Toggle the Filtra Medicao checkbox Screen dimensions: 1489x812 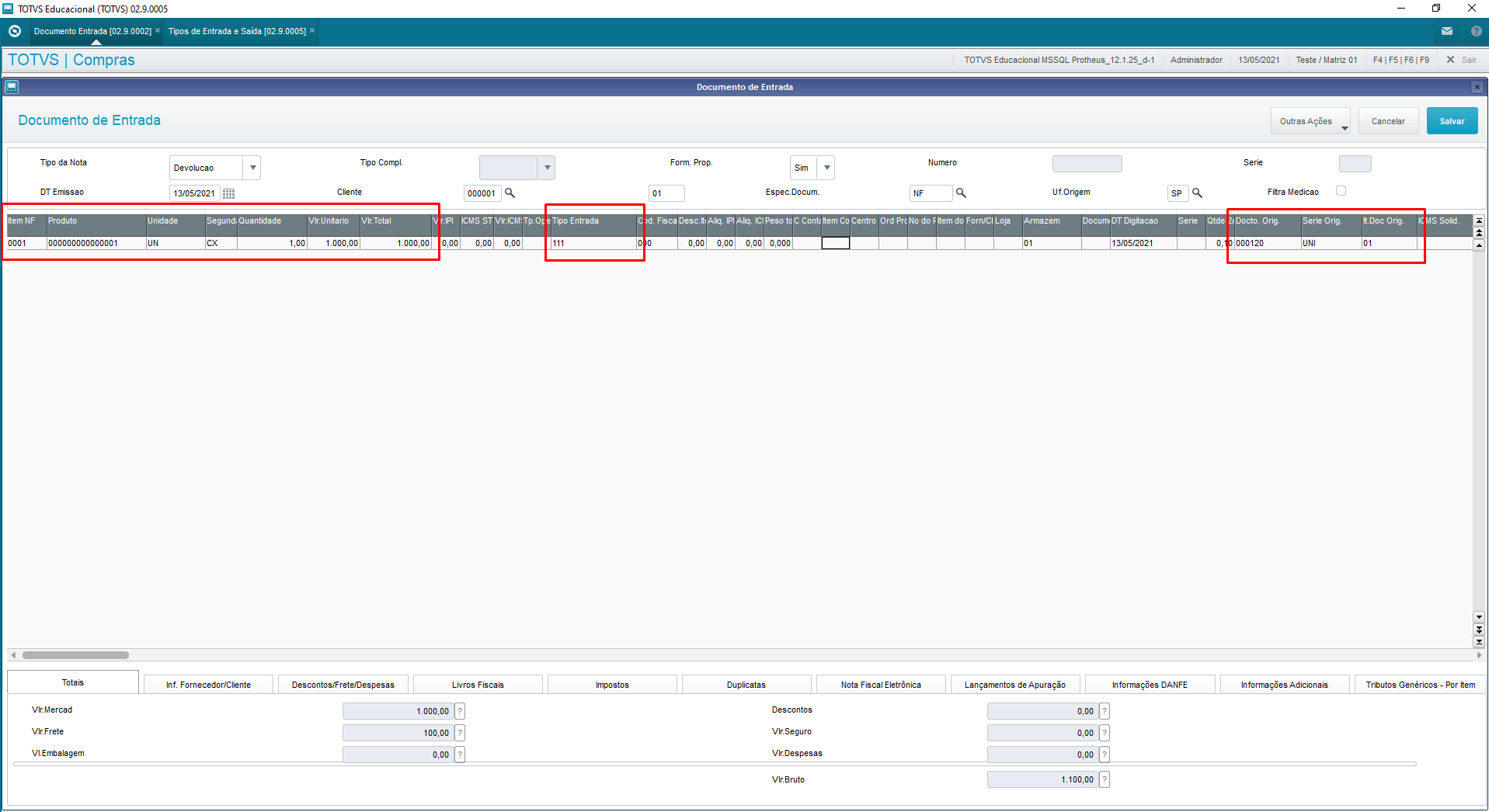coord(1341,191)
